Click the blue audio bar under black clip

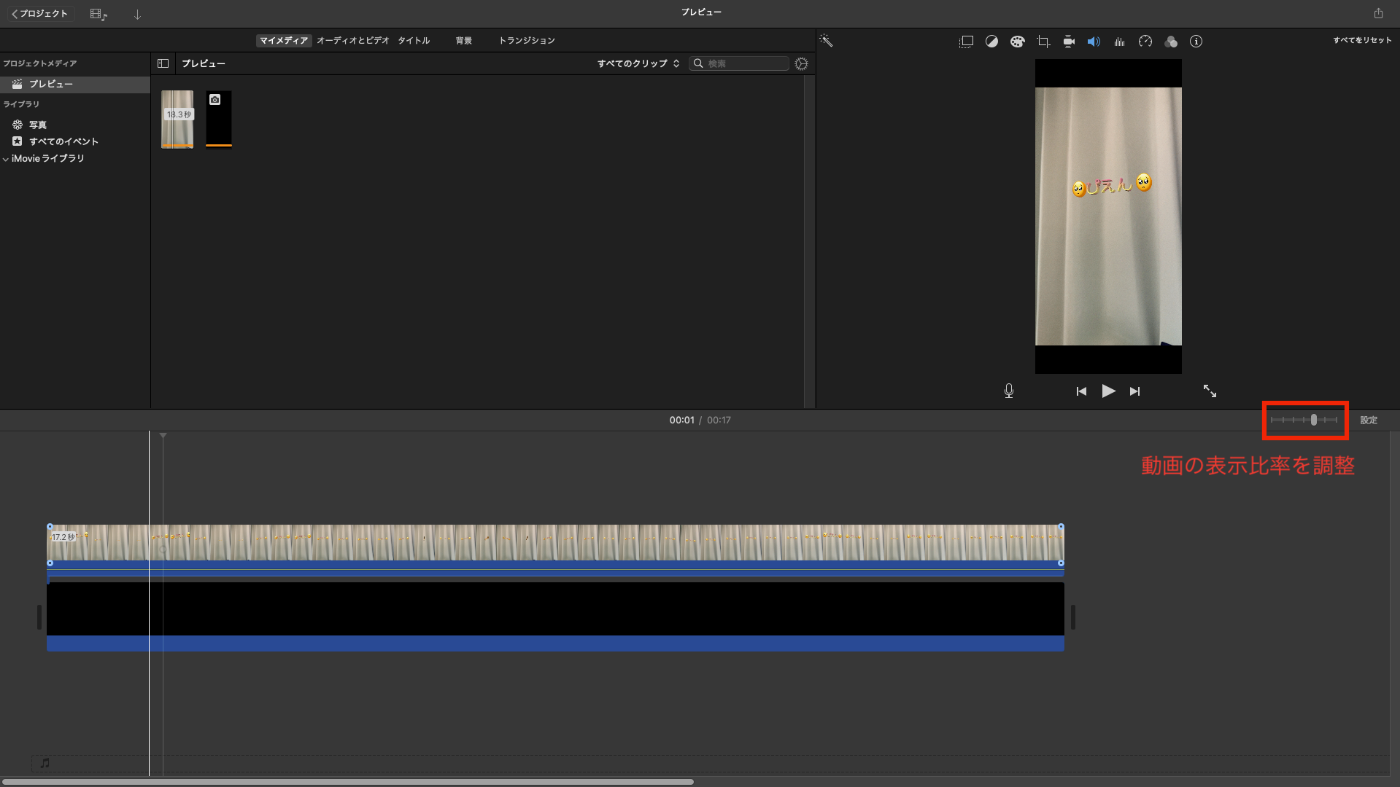555,644
